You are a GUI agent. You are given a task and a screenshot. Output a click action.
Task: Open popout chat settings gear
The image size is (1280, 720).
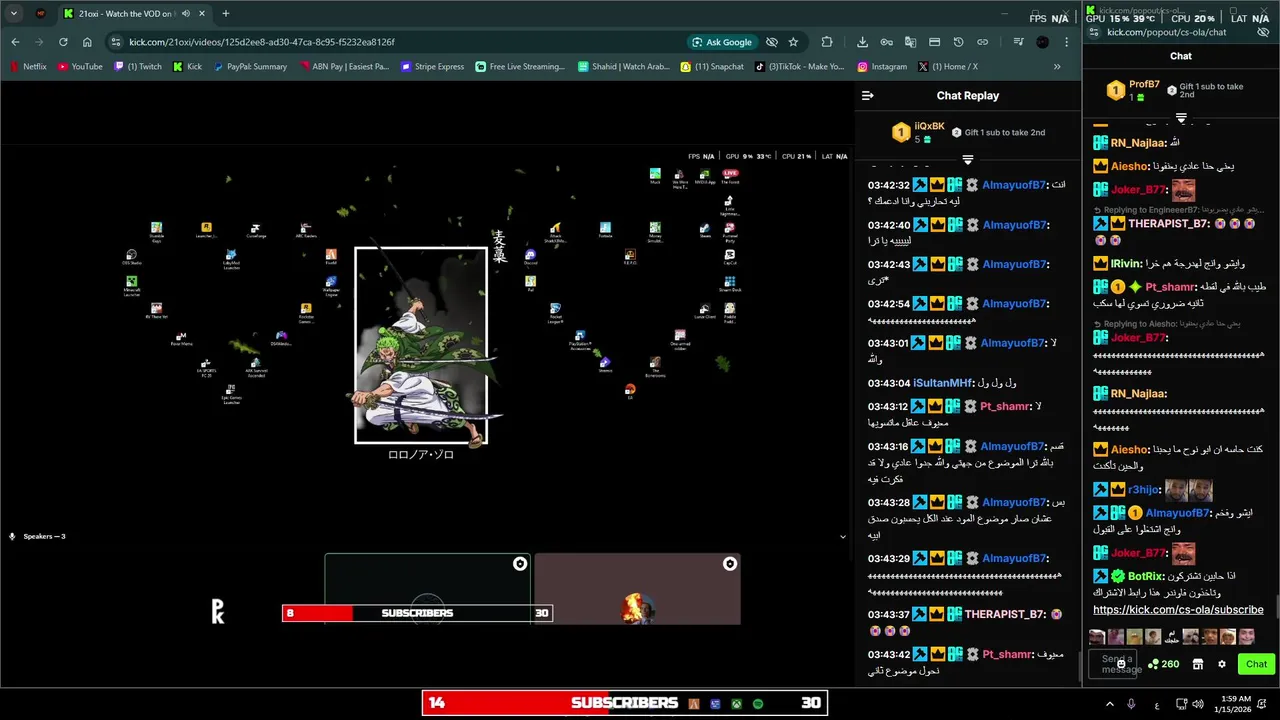pos(1221,664)
